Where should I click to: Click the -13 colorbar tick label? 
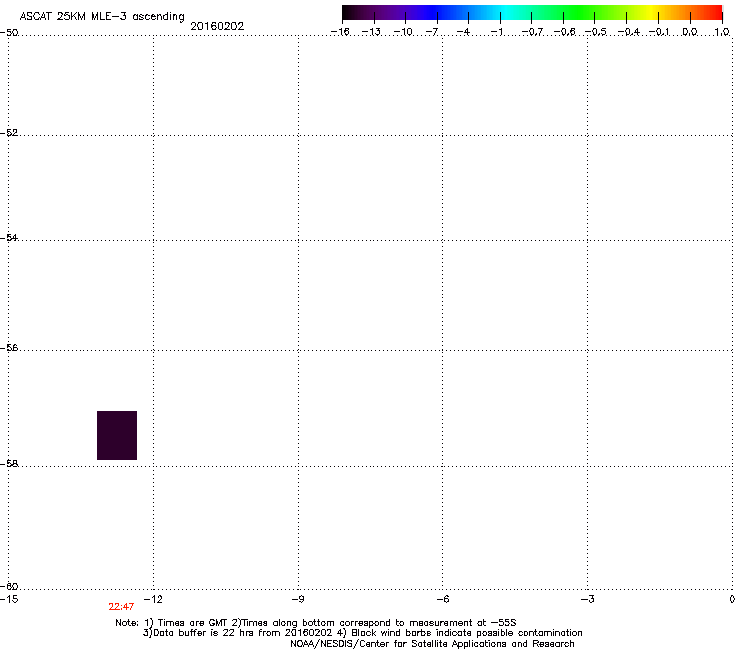[371, 32]
